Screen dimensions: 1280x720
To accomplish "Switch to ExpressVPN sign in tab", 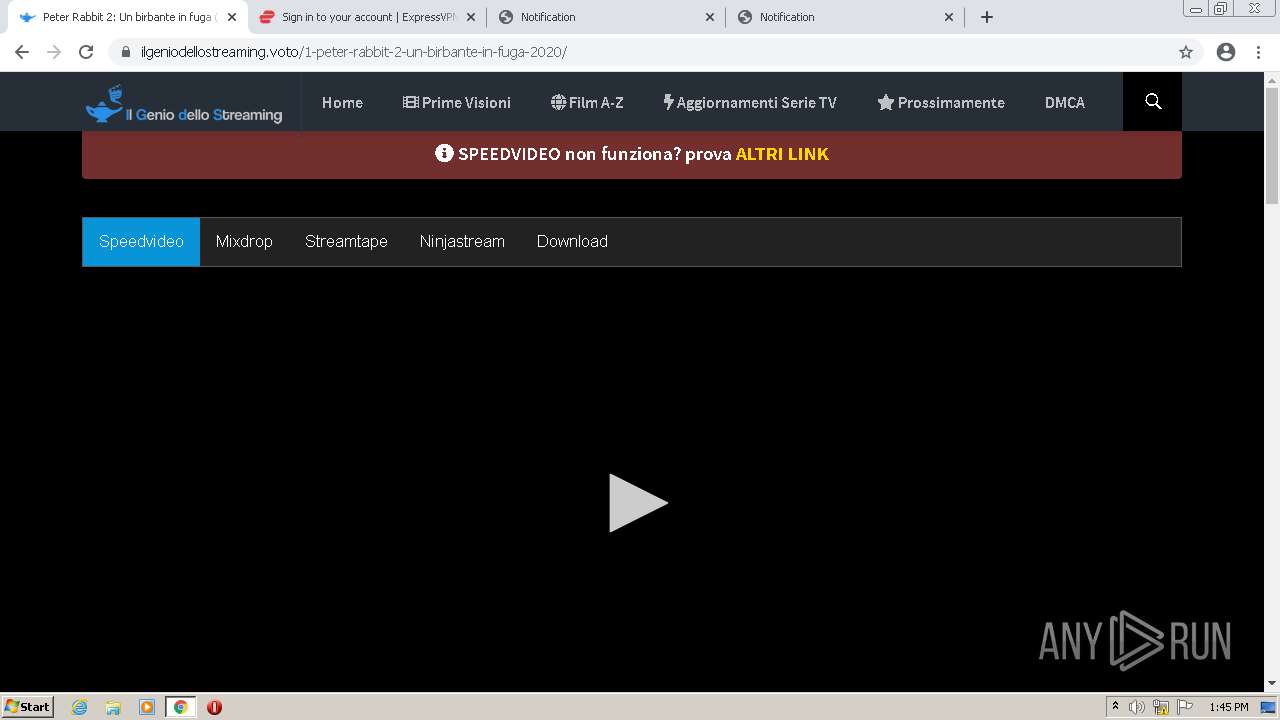I will (x=368, y=17).
